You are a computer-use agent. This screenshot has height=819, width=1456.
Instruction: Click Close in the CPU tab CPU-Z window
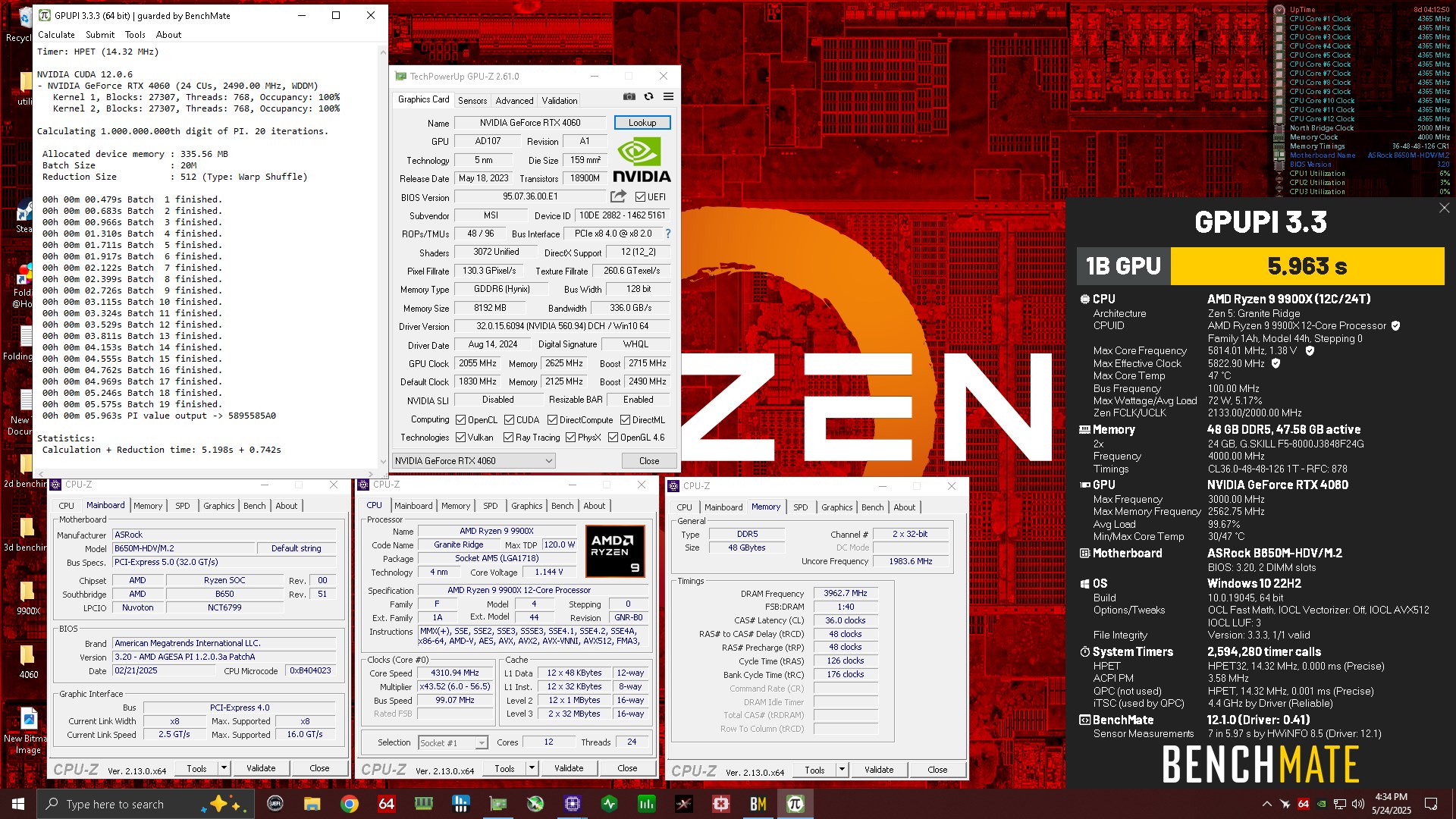tap(627, 769)
